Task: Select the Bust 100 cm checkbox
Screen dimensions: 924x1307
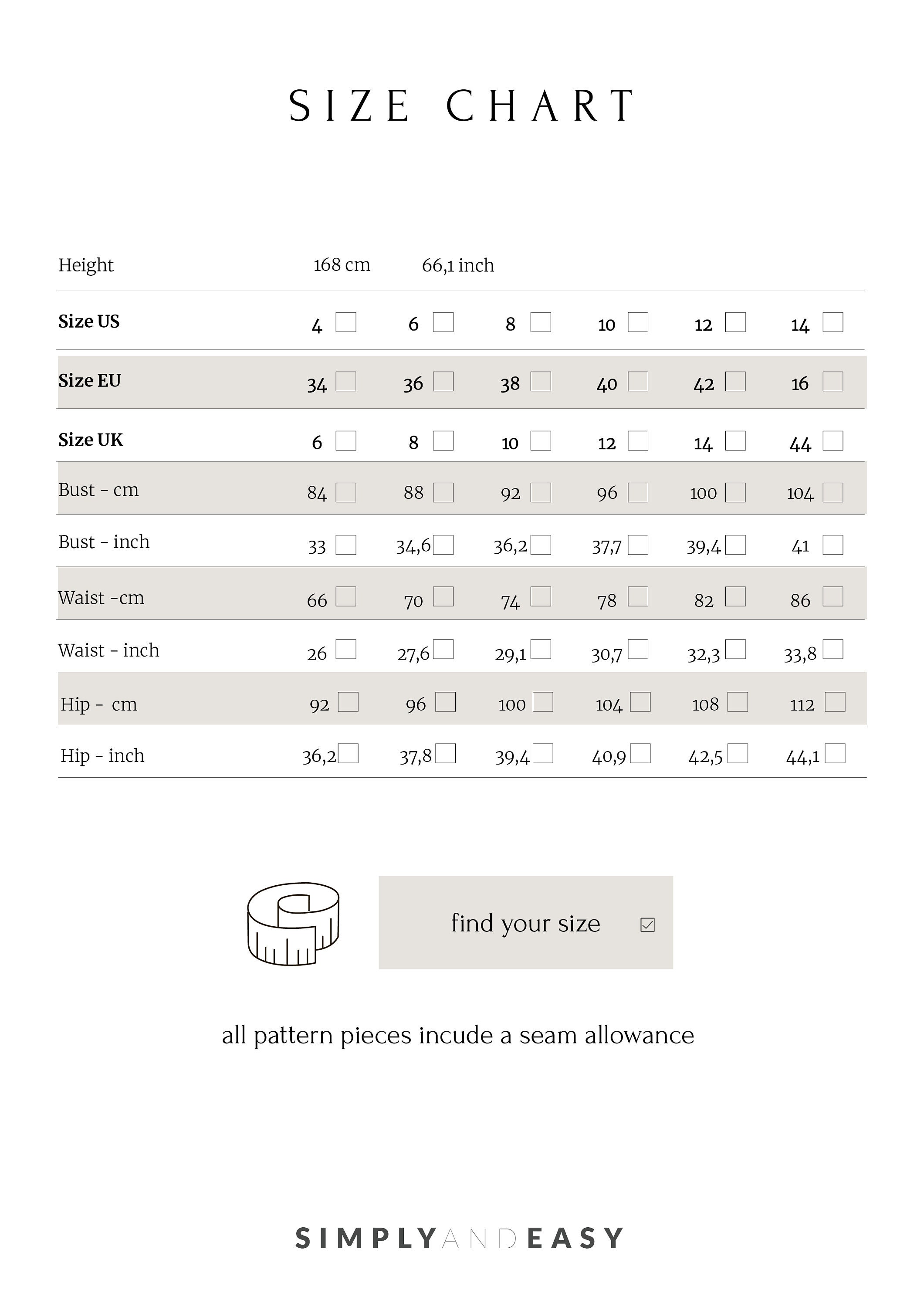Action: pyautogui.click(x=735, y=492)
